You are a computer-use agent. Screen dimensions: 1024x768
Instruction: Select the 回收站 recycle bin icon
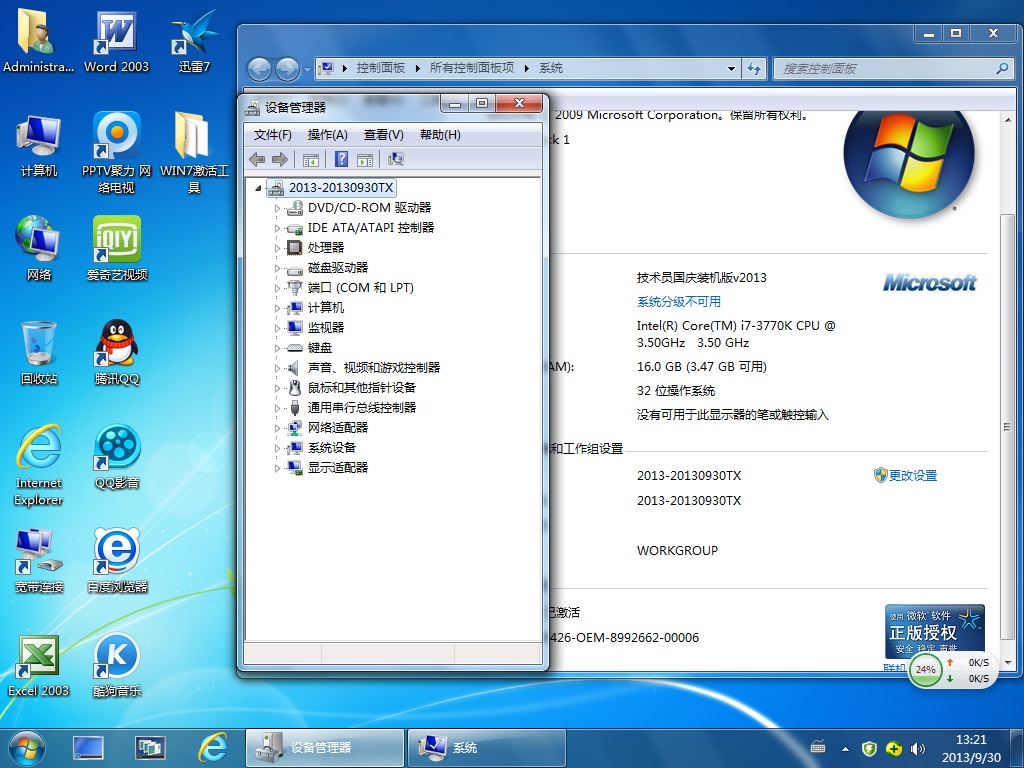click(39, 353)
